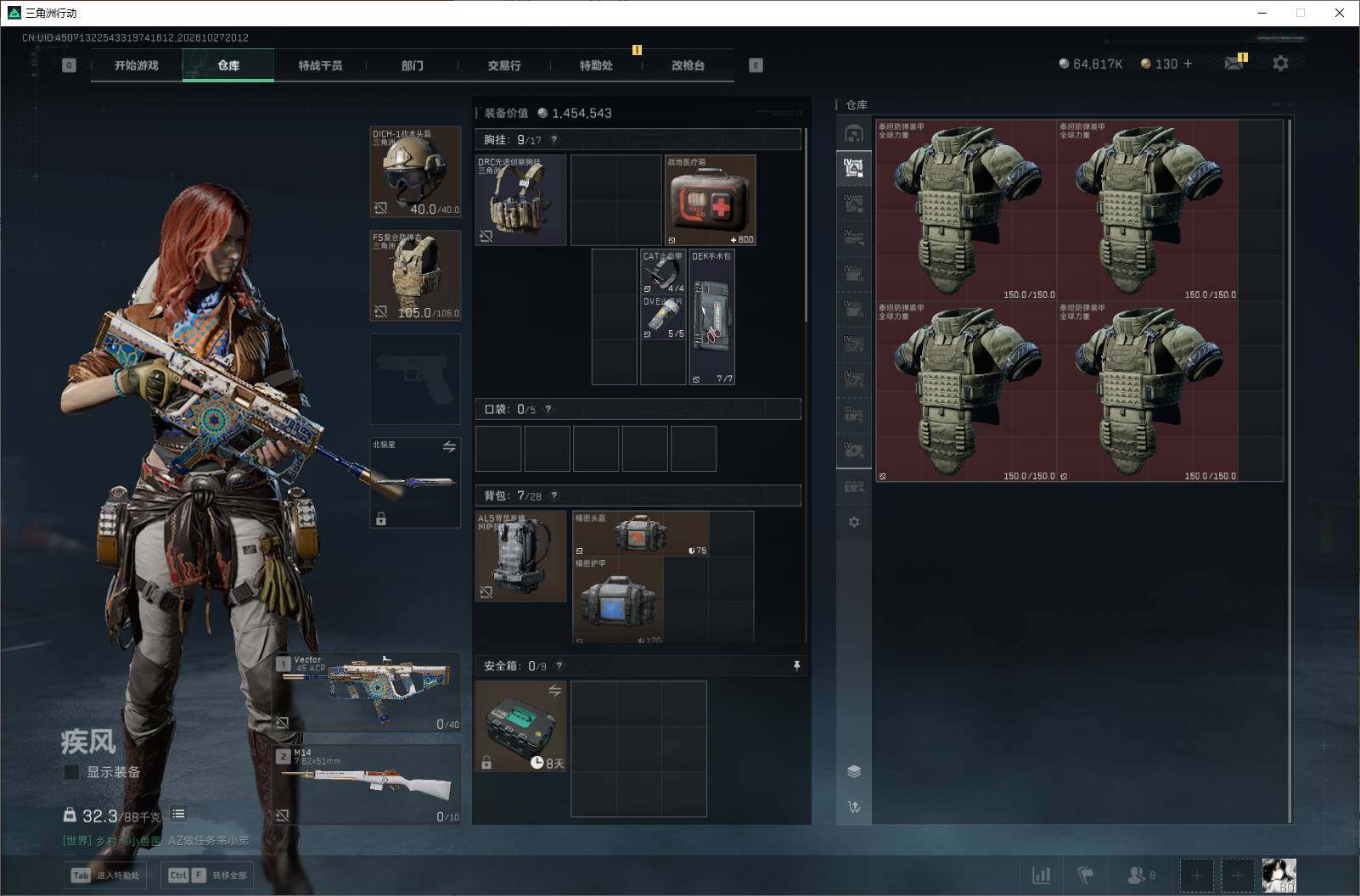Click the 精密头盔 case in backpack
1360x896 pixels.
click(x=640, y=534)
